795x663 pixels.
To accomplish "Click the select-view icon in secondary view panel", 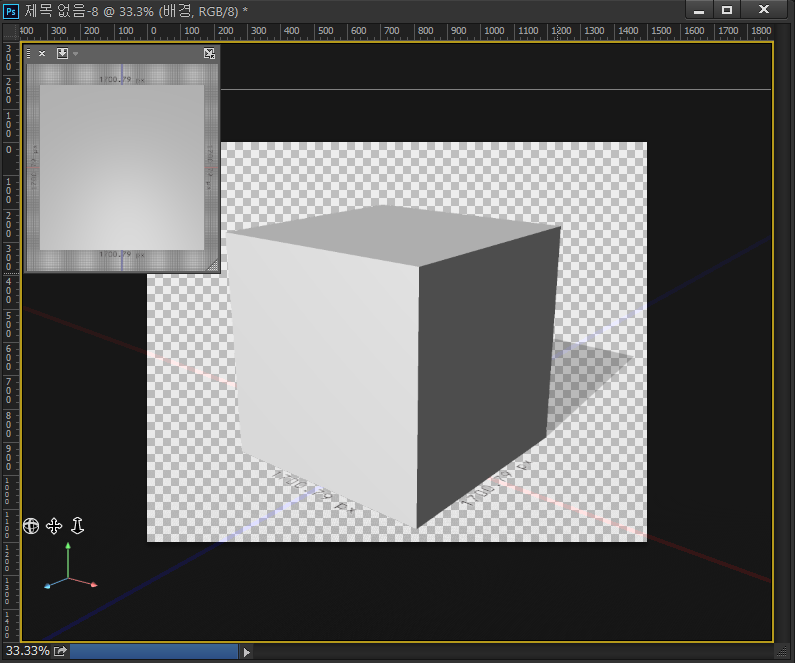I will 62,54.
